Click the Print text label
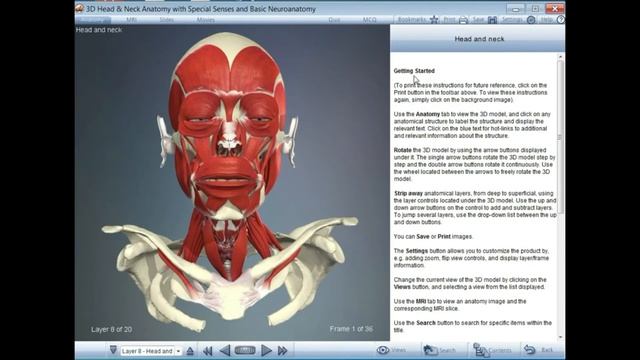The height and width of the screenshot is (360, 640). point(449,20)
